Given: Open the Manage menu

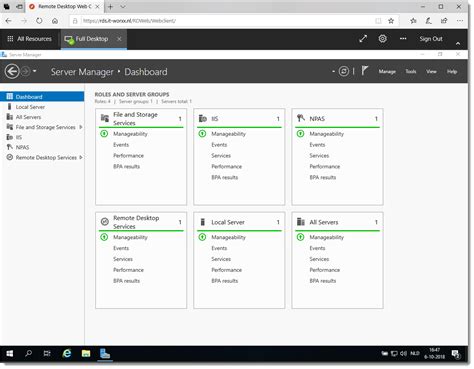Looking at the screenshot, I should pos(387,71).
